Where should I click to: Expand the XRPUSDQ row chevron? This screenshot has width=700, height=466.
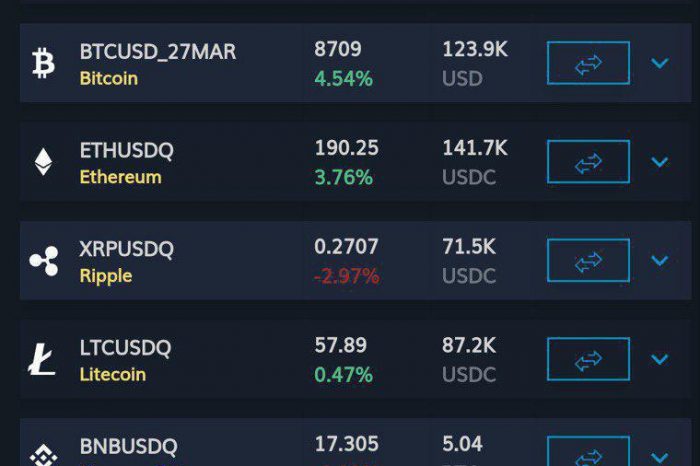[x=660, y=260]
